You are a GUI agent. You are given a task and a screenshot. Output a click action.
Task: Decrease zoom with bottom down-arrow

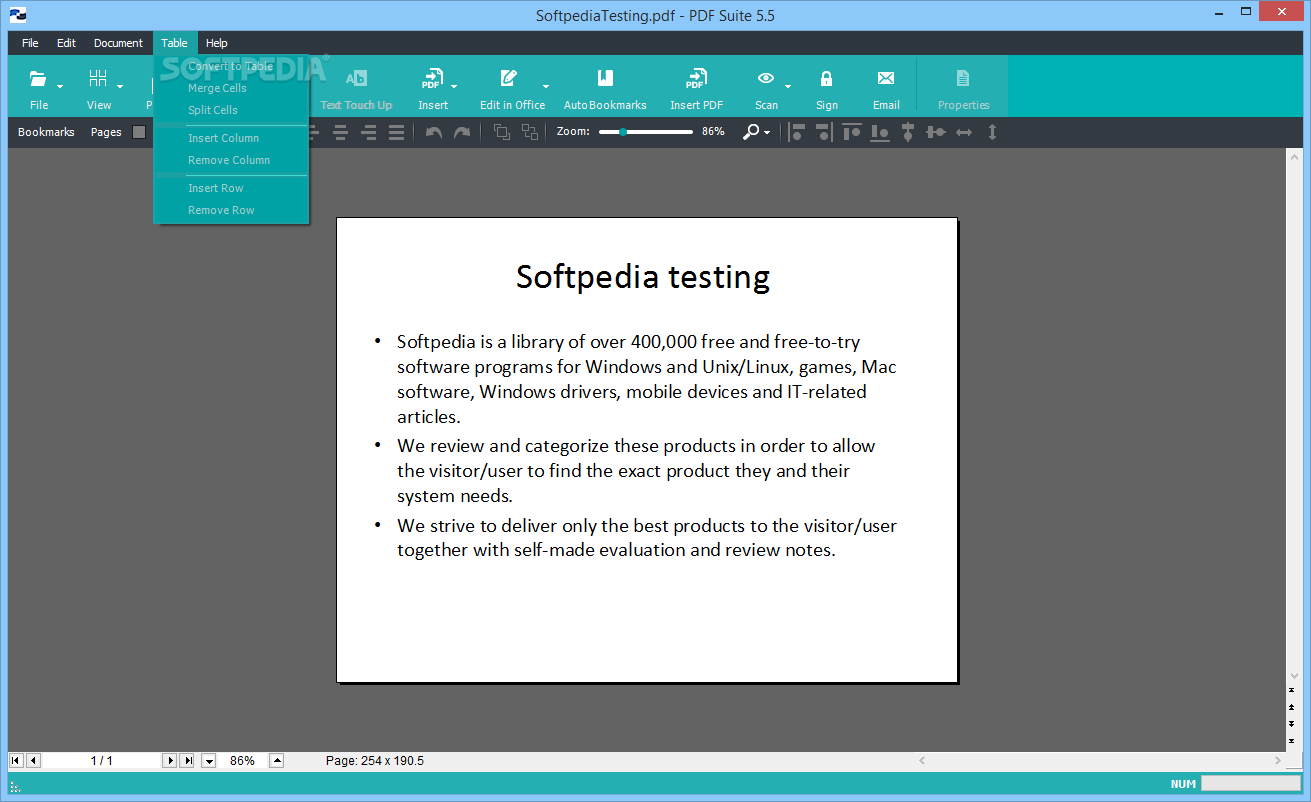209,761
